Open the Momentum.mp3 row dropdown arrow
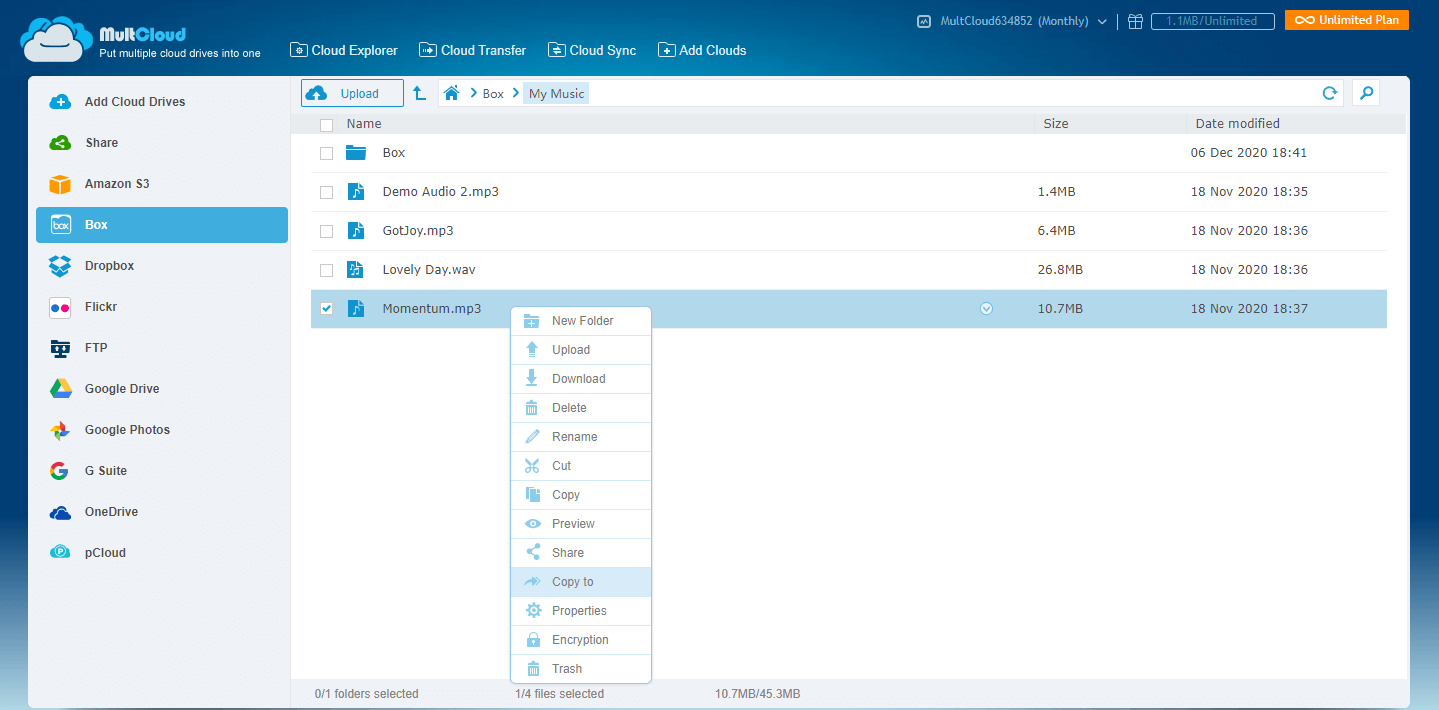The width and height of the screenshot is (1439, 710). pos(986,309)
